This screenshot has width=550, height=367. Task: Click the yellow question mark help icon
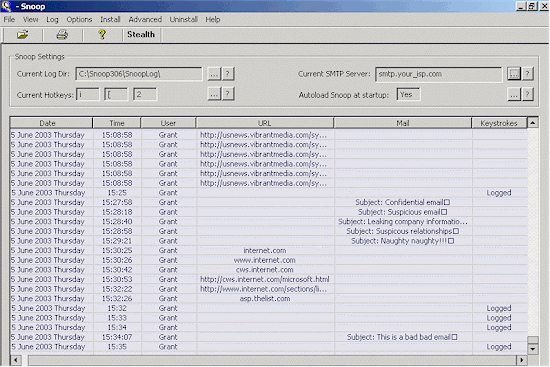(x=102, y=34)
